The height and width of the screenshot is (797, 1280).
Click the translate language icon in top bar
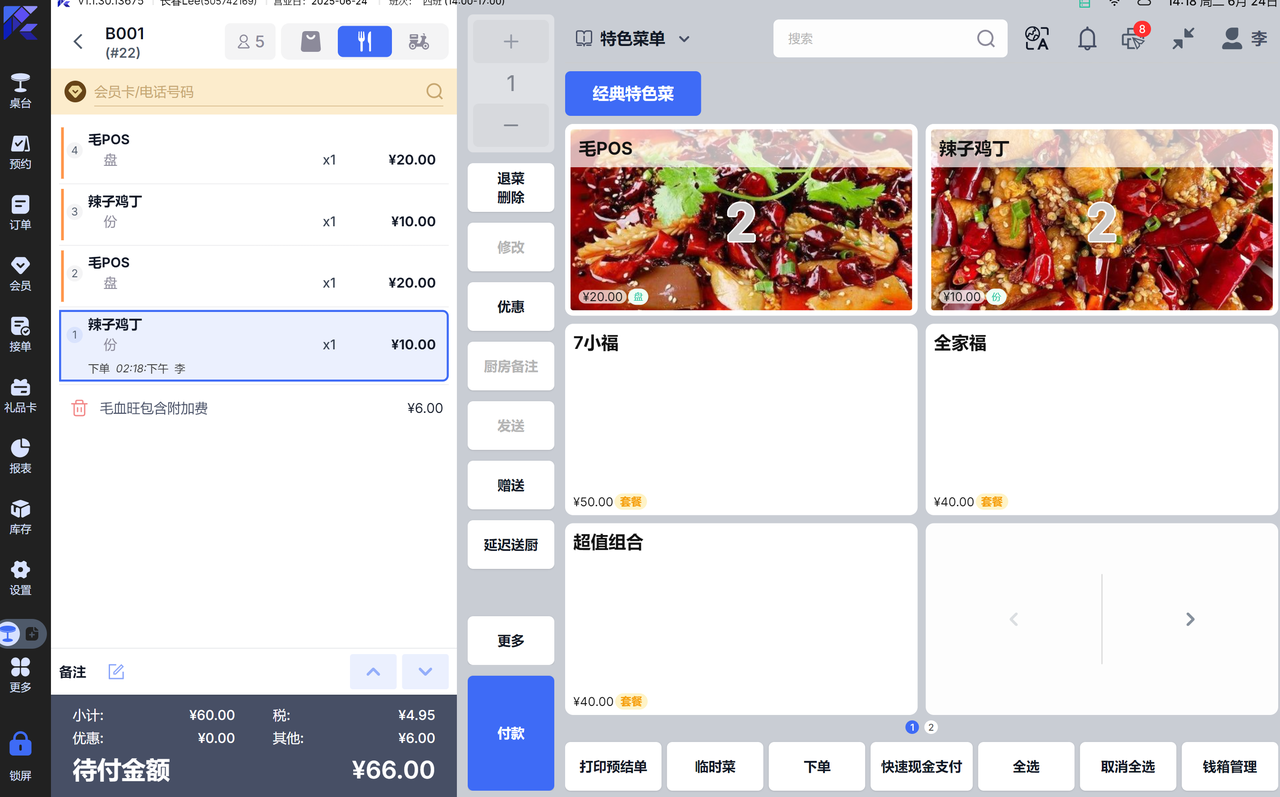[1037, 39]
